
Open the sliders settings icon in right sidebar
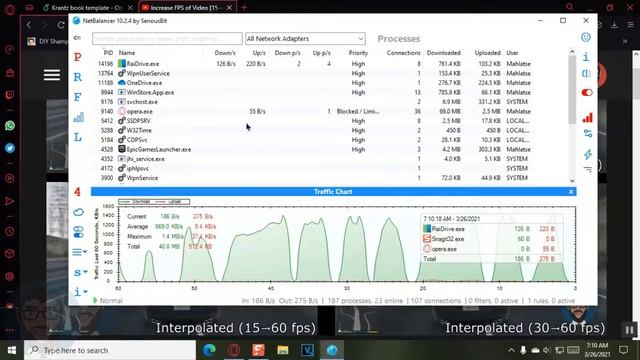coord(588,133)
